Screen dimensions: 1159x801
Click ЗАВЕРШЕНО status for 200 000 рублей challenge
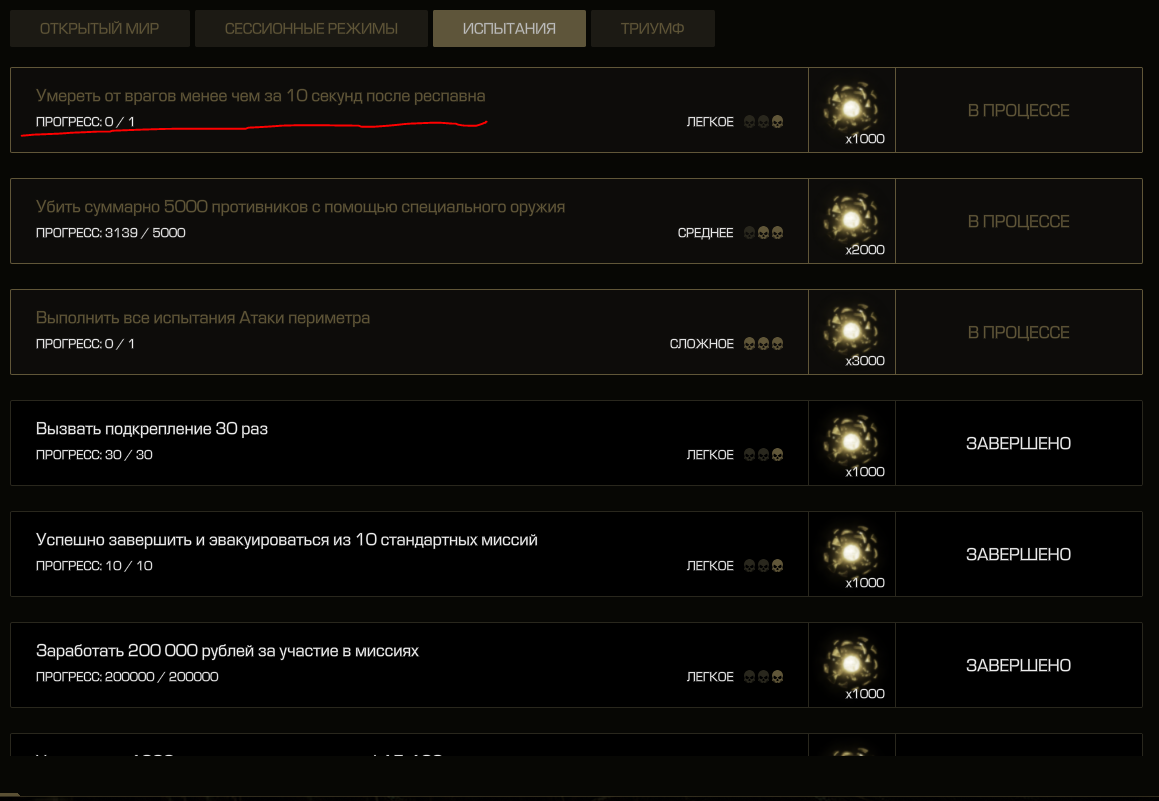click(x=1019, y=665)
